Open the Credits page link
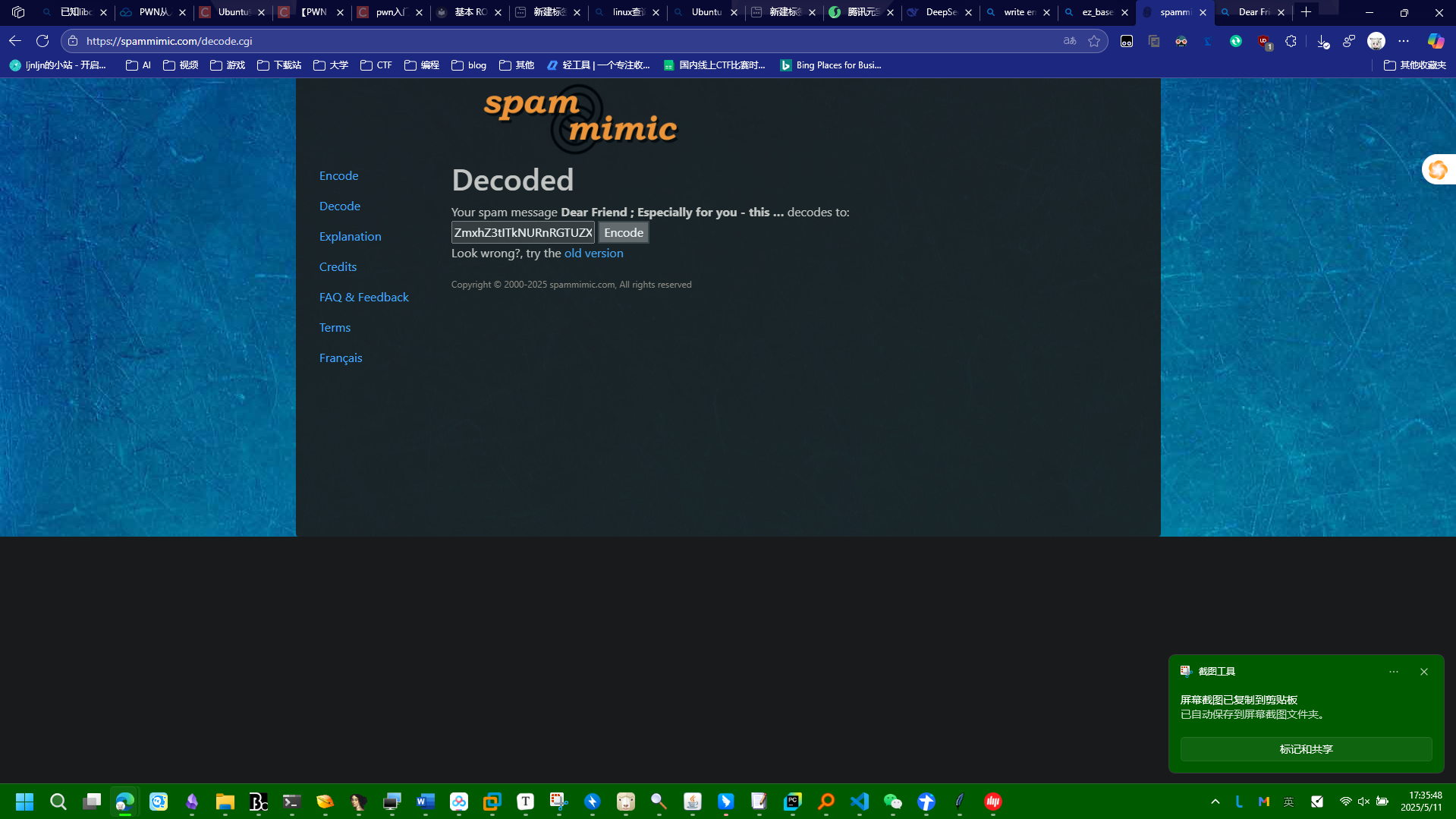 click(338, 266)
